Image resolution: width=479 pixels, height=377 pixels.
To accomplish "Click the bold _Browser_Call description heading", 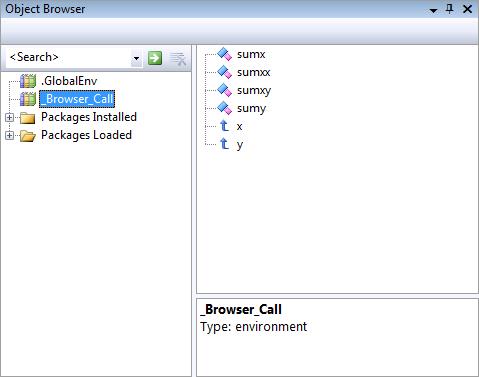I will click(x=241, y=309).
